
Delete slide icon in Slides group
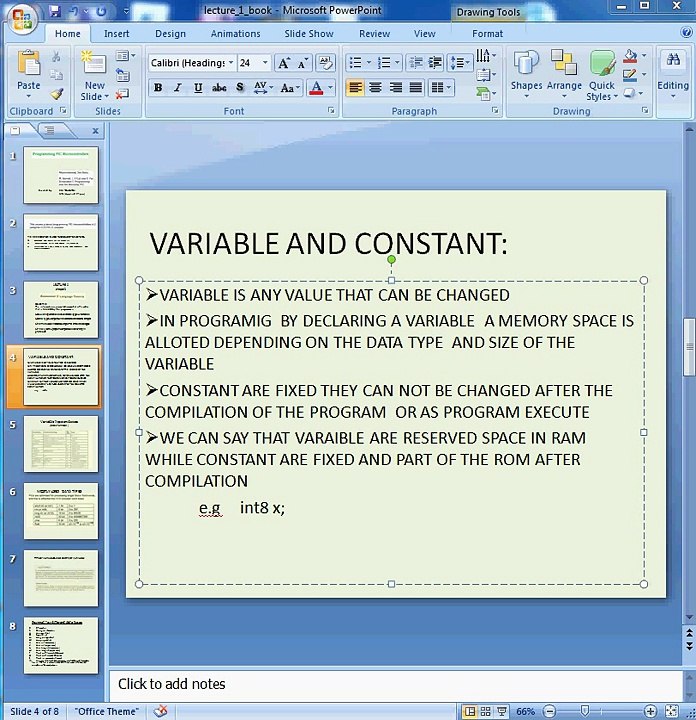[122, 95]
